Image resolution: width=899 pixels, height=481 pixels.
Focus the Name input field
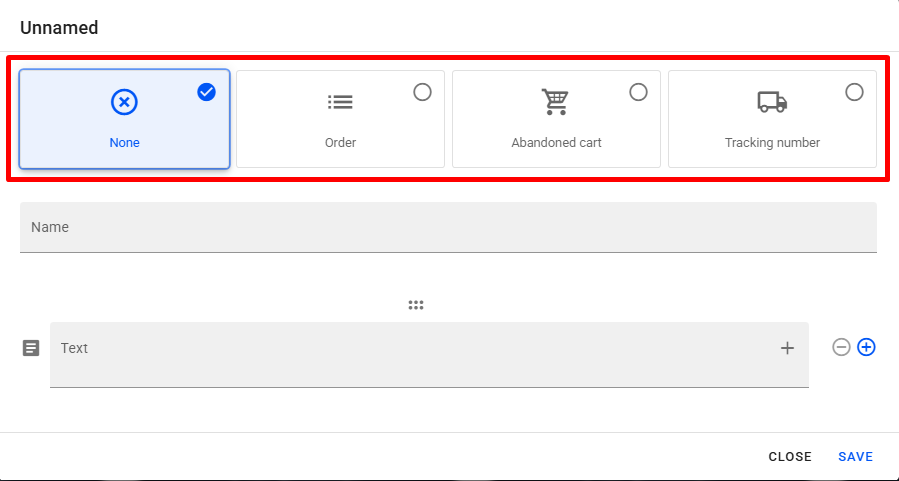pos(448,227)
